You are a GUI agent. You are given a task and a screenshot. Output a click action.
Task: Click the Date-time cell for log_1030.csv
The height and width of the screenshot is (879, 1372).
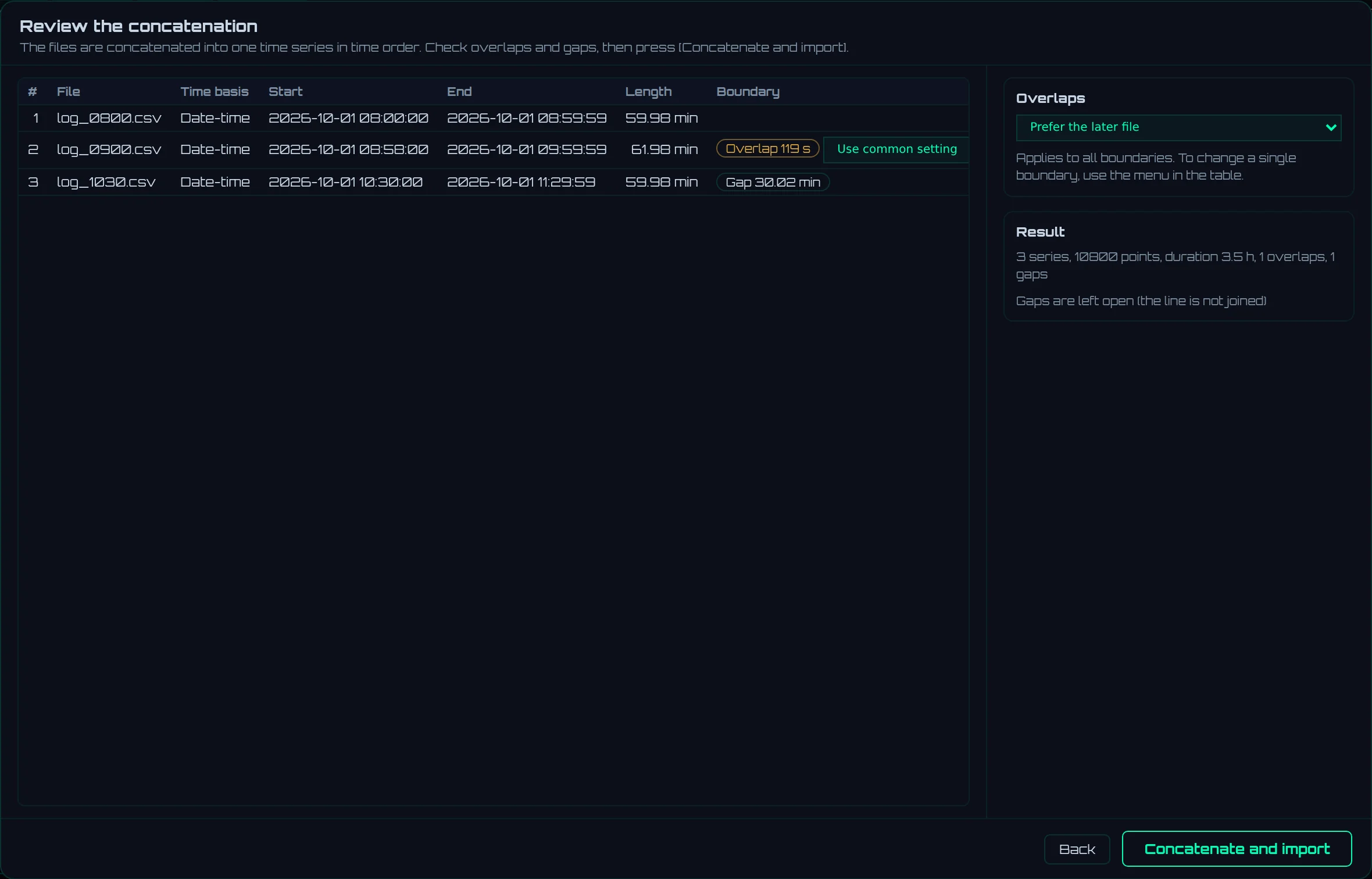tap(215, 183)
